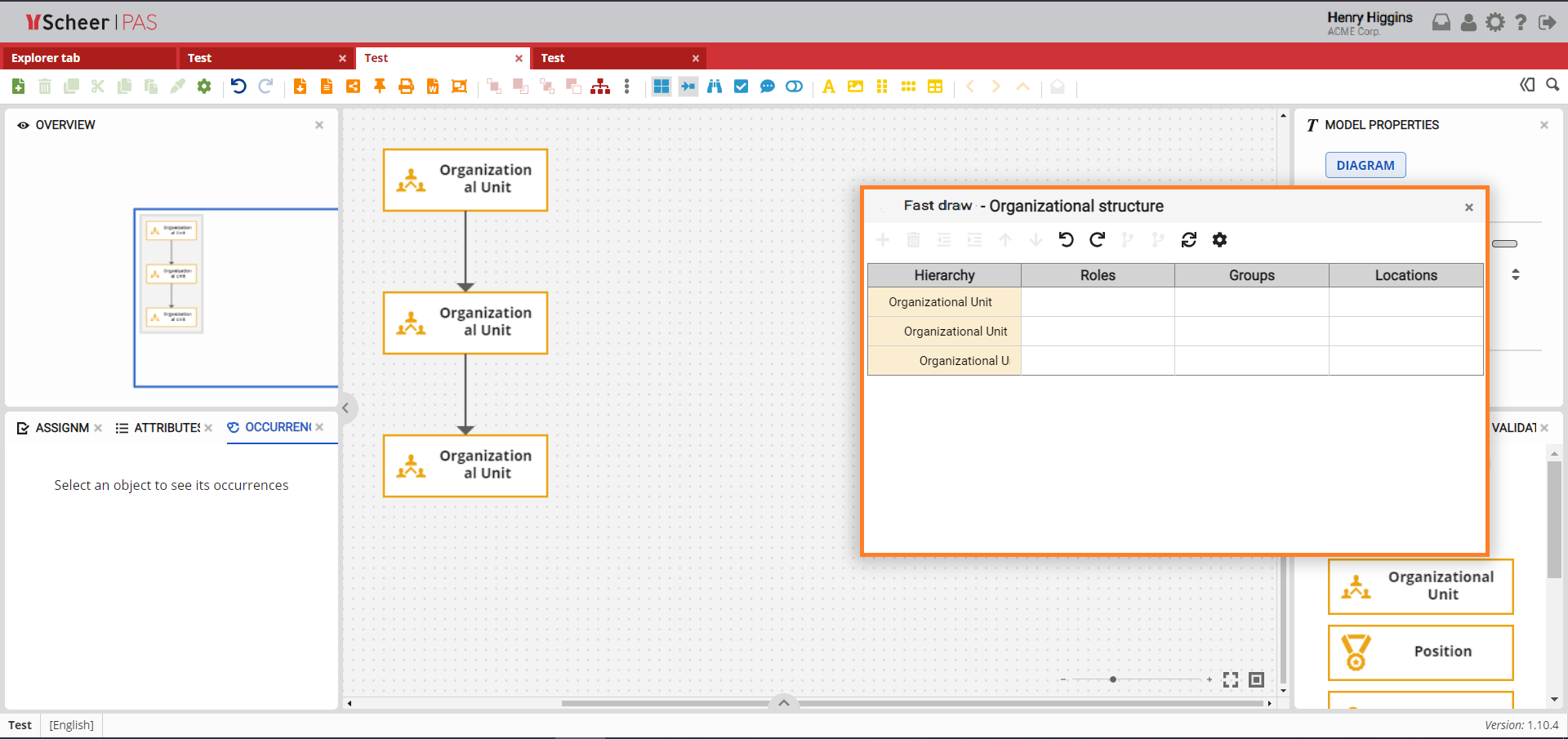Click the binoculars icon in the toolbar

pos(715,87)
